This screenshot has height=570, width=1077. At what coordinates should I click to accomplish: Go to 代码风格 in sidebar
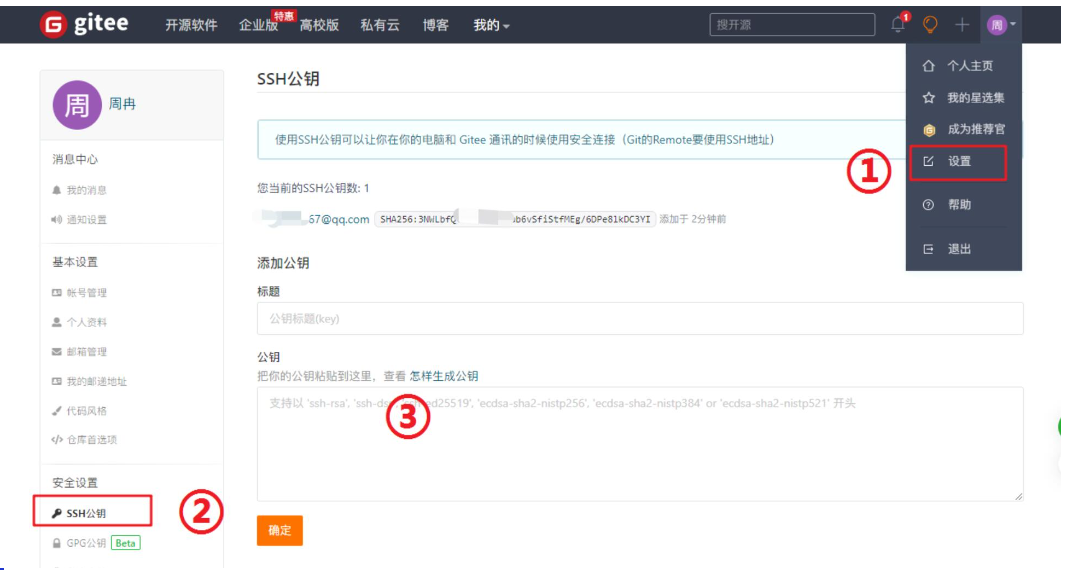(x=87, y=411)
